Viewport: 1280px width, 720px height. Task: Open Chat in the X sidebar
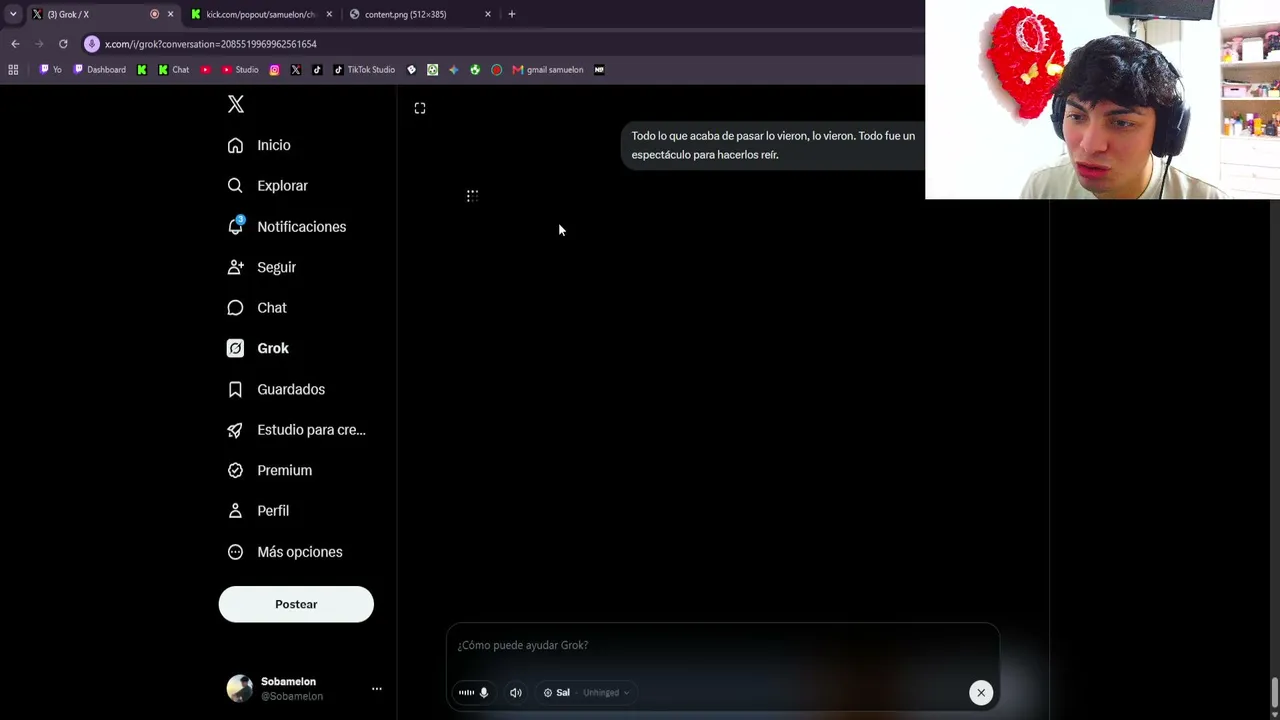(x=257, y=308)
